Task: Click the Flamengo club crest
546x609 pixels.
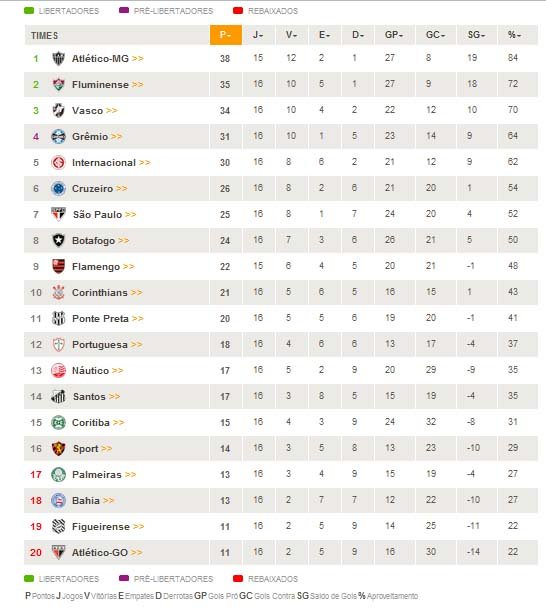Action: [58, 266]
